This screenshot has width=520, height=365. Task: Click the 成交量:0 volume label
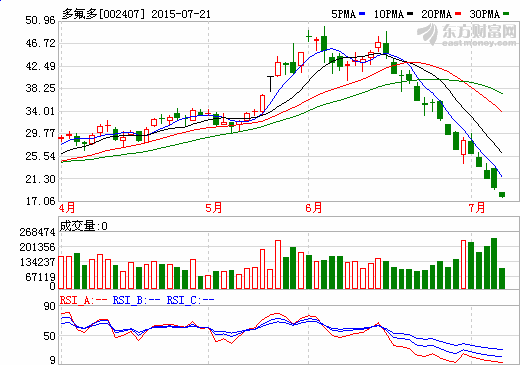[83, 226]
